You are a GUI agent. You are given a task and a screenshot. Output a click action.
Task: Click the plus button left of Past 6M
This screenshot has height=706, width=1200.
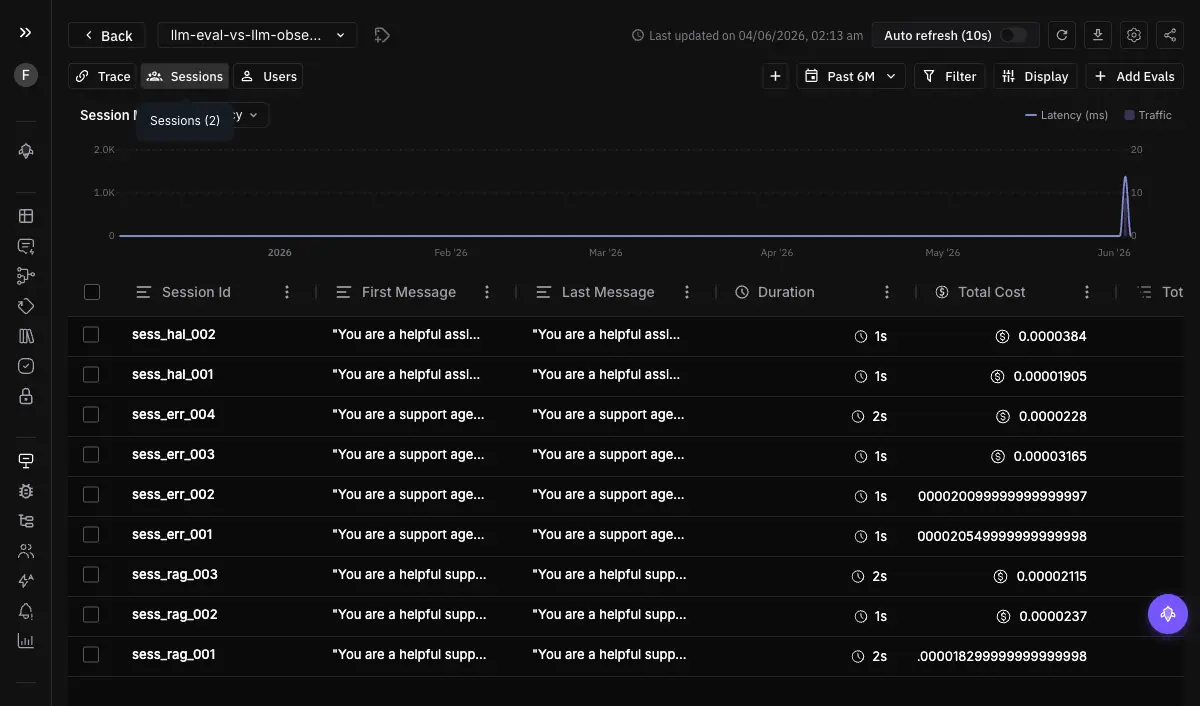coord(775,76)
